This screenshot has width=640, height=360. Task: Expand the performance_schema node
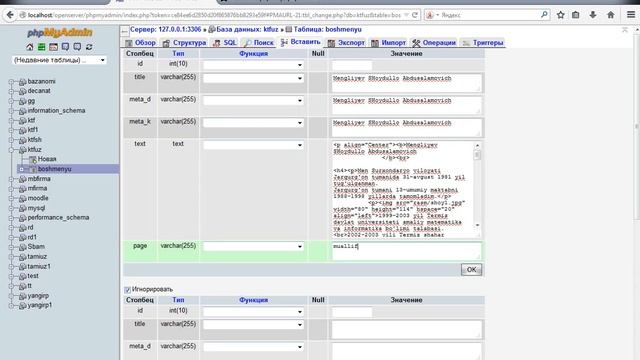[x=11, y=218]
